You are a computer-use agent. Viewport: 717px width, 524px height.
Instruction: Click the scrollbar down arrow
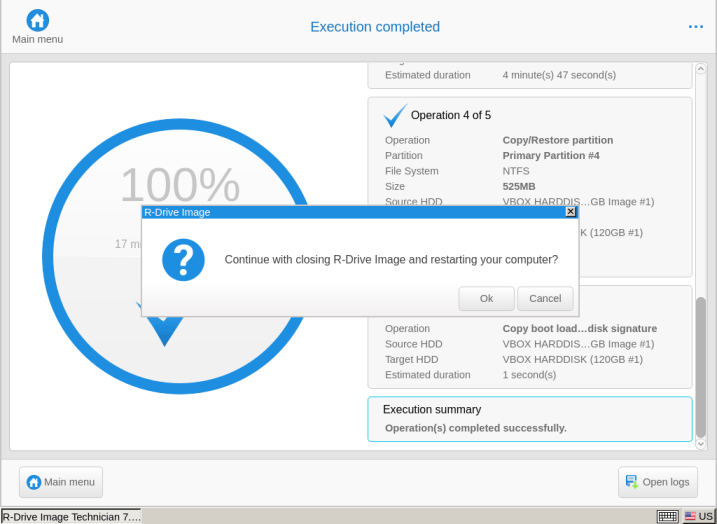[701, 444]
